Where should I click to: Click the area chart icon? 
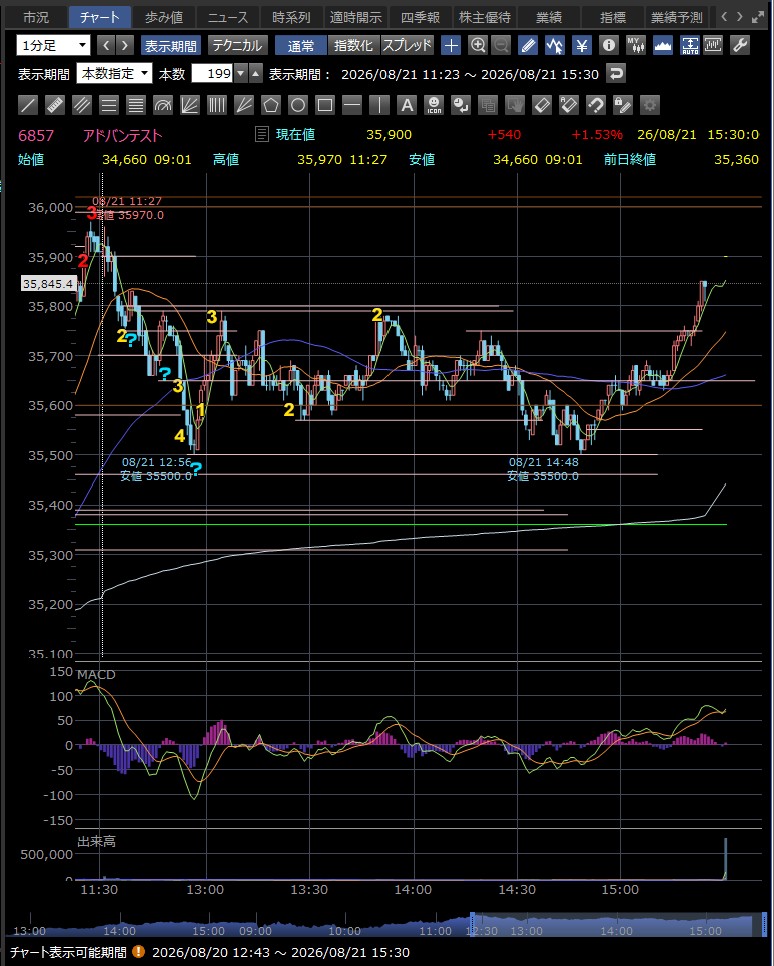pyautogui.click(x=662, y=46)
